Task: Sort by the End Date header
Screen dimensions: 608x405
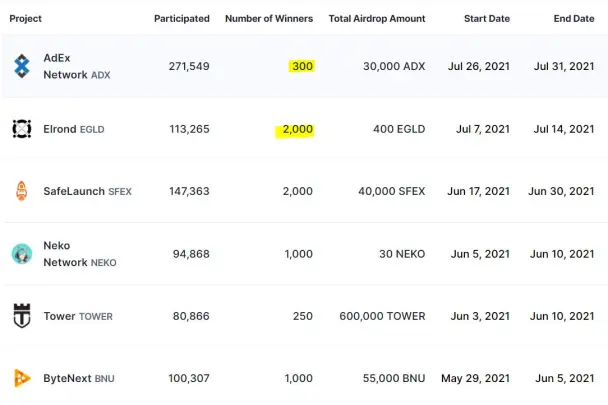Action: click(x=574, y=19)
